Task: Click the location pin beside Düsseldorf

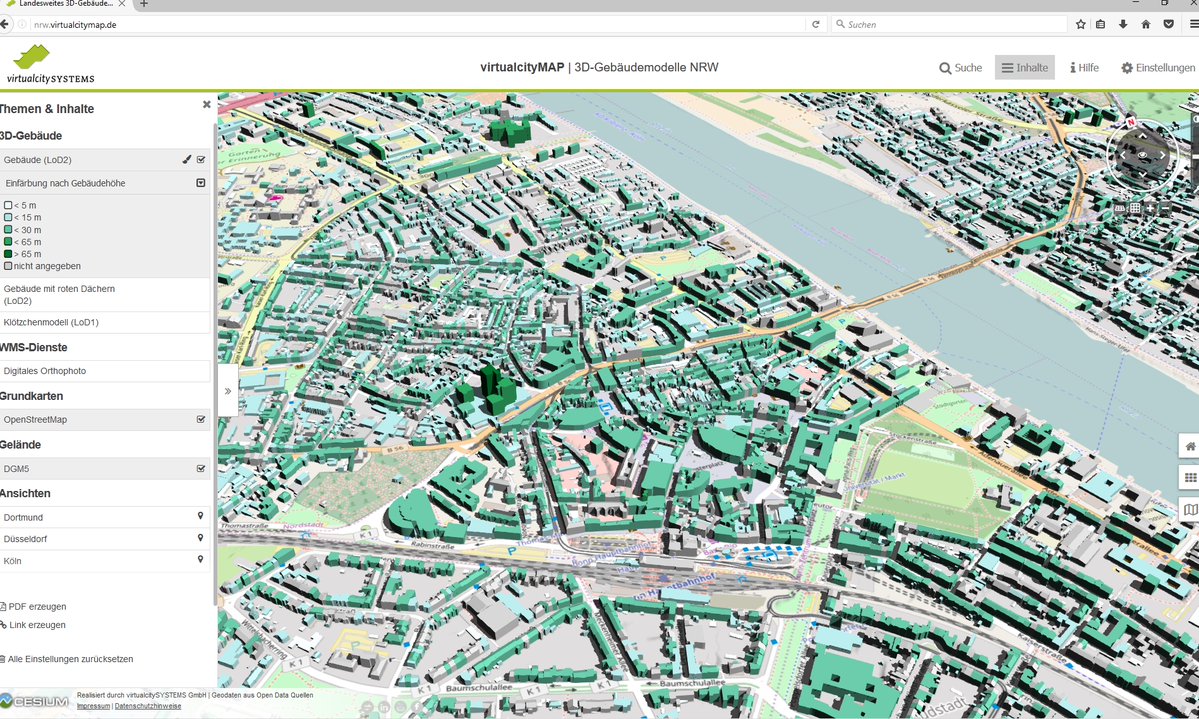Action: coord(200,538)
